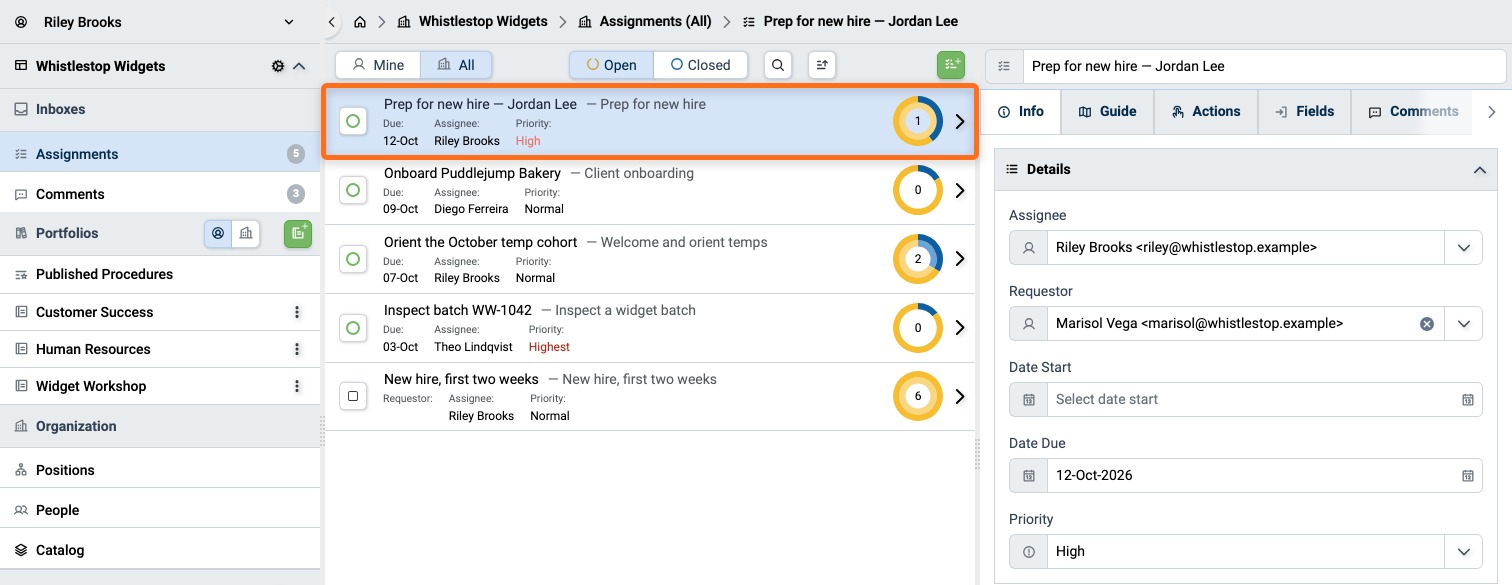Open the Catalog page

pos(160,550)
